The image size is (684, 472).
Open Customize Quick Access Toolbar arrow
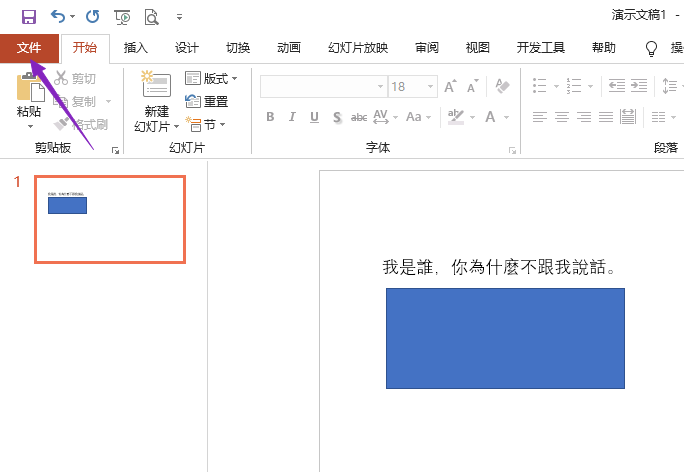click(179, 17)
